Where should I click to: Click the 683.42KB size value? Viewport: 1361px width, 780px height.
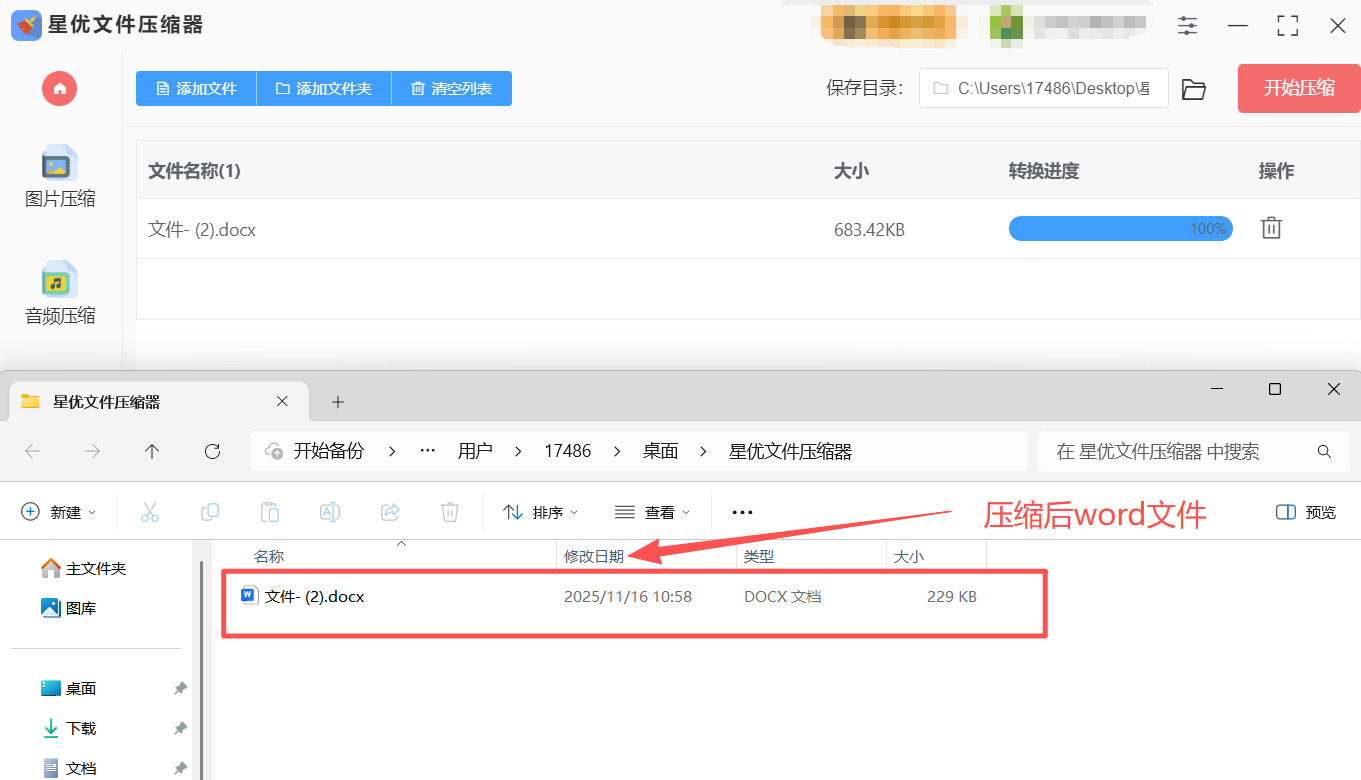869,230
